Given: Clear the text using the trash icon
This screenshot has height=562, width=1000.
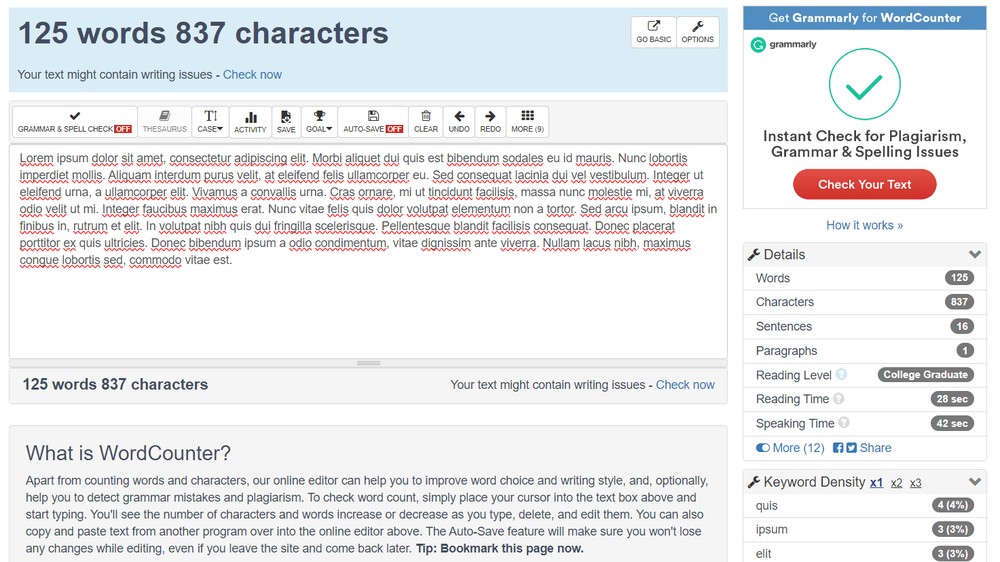Looking at the screenshot, I should pos(425,122).
